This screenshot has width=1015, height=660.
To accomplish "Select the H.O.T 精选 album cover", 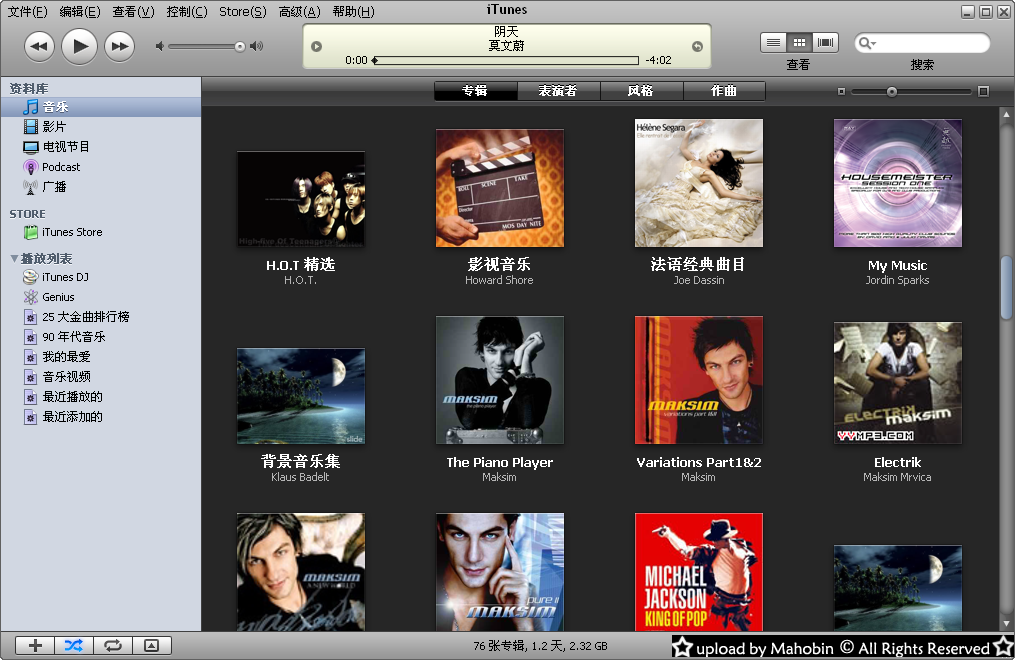I will pos(301,199).
